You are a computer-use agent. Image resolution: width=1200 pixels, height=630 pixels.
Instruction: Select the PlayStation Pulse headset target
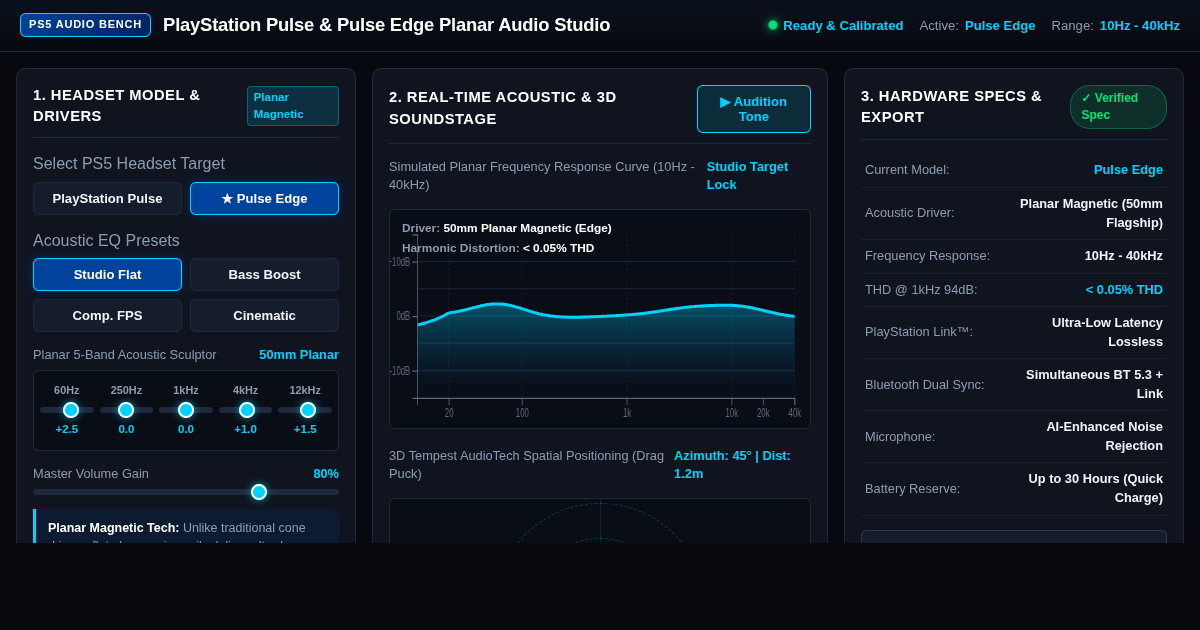[x=107, y=198]
